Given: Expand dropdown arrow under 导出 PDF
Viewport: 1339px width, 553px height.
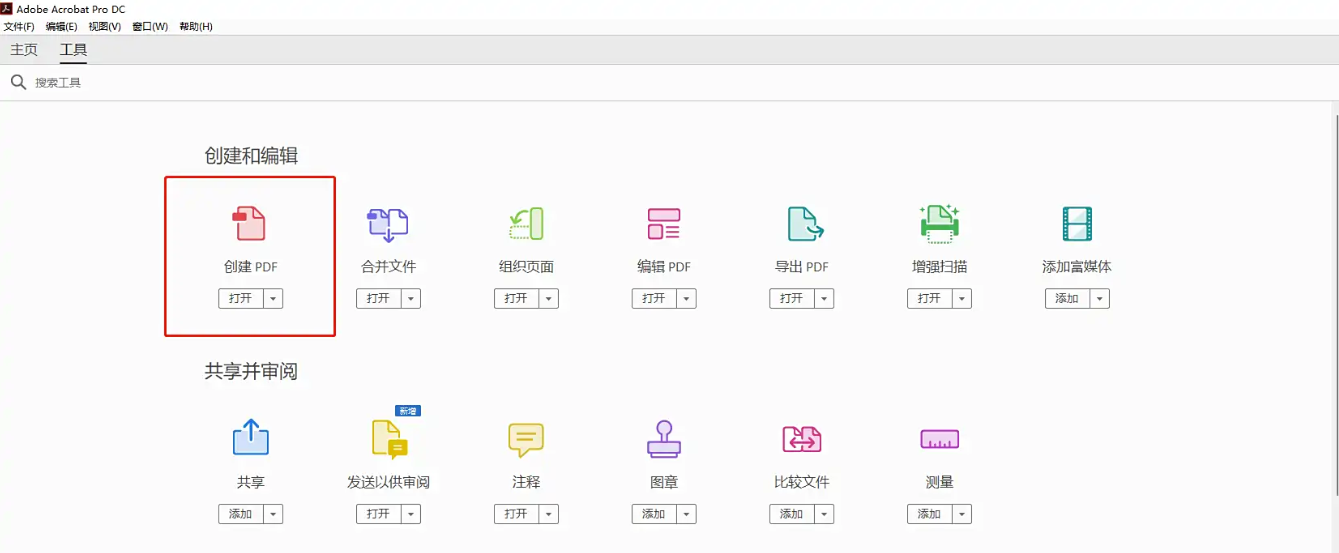Looking at the screenshot, I should (x=825, y=299).
